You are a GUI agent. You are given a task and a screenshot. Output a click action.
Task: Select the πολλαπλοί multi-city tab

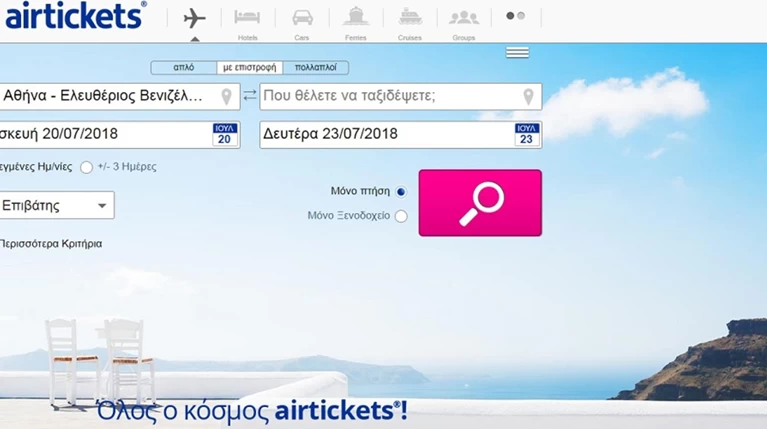click(x=316, y=68)
